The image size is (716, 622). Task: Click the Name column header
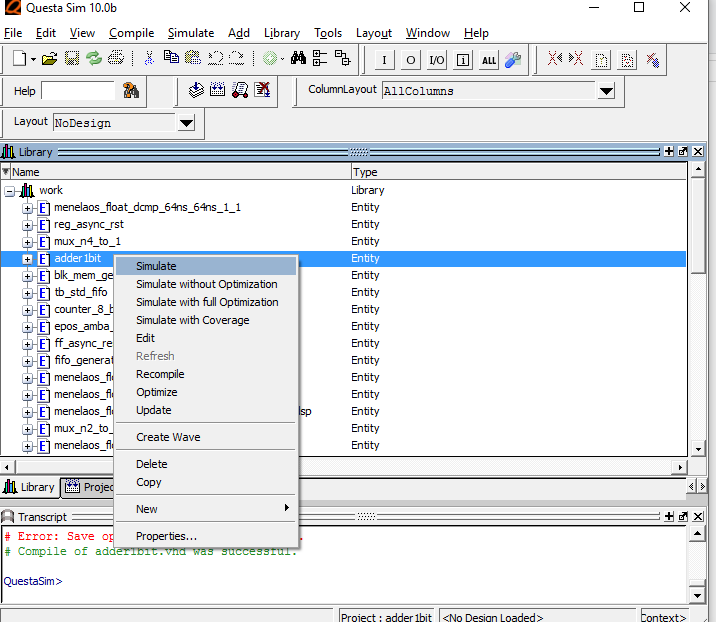[180, 172]
